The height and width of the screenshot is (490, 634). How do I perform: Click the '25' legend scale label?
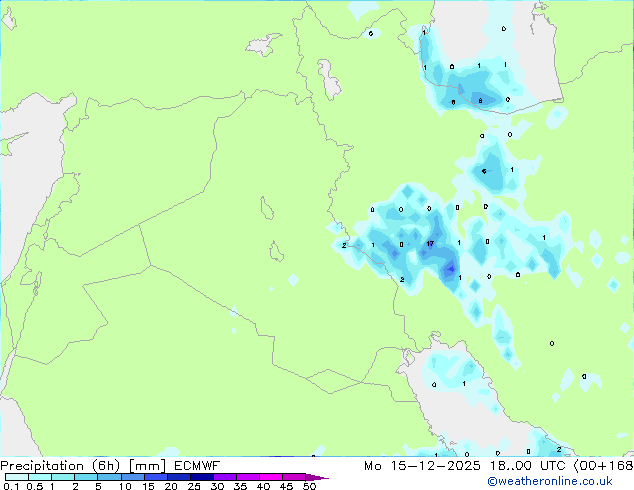[194, 486]
